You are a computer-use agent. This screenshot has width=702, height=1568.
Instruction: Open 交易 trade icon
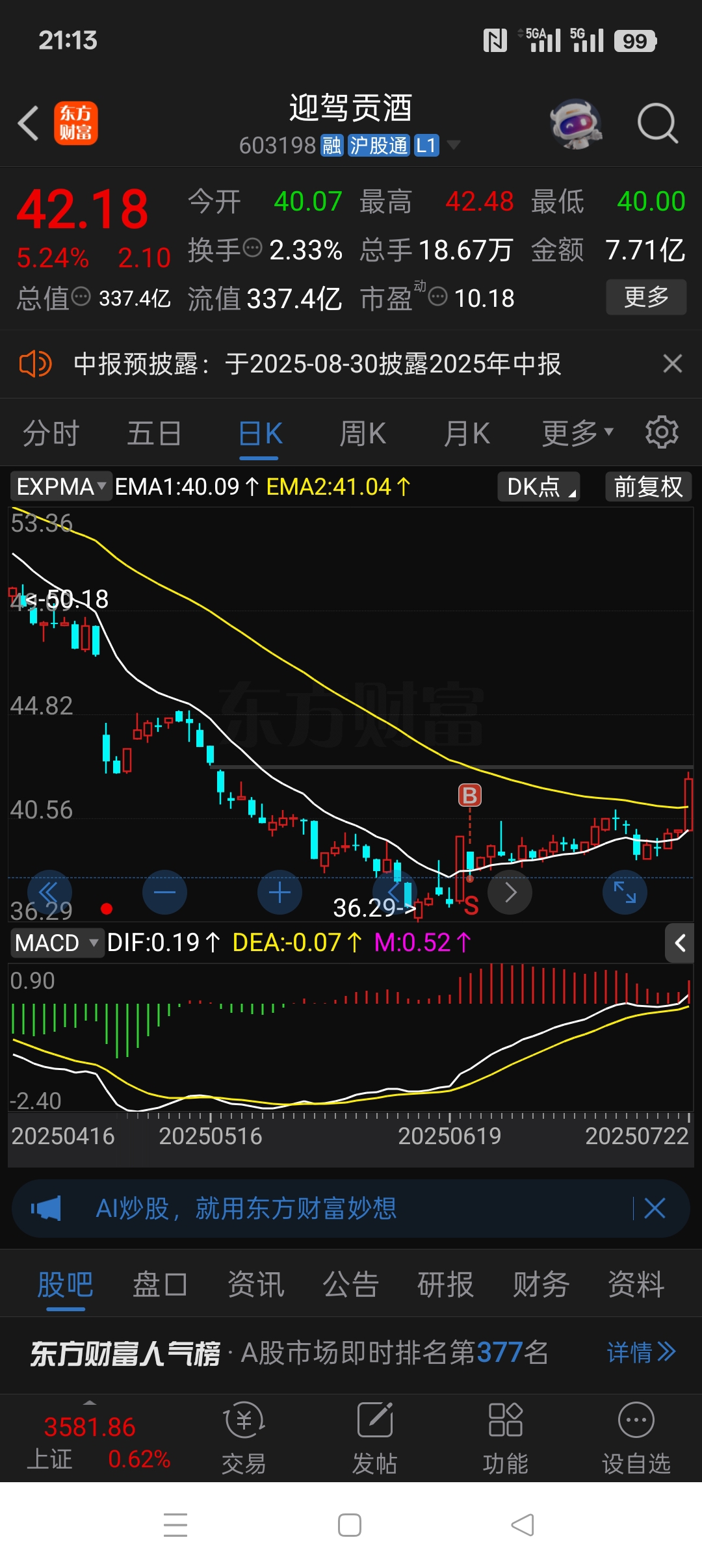pos(244,1438)
